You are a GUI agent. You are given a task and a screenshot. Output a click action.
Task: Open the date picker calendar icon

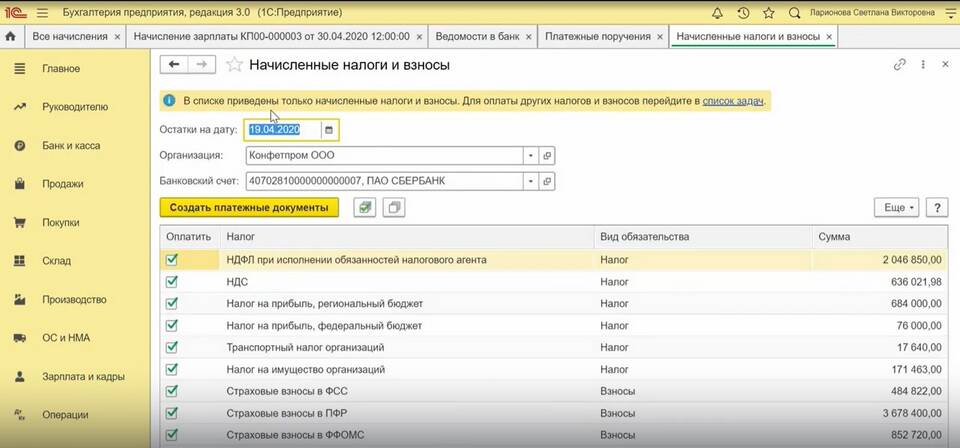tap(329, 130)
